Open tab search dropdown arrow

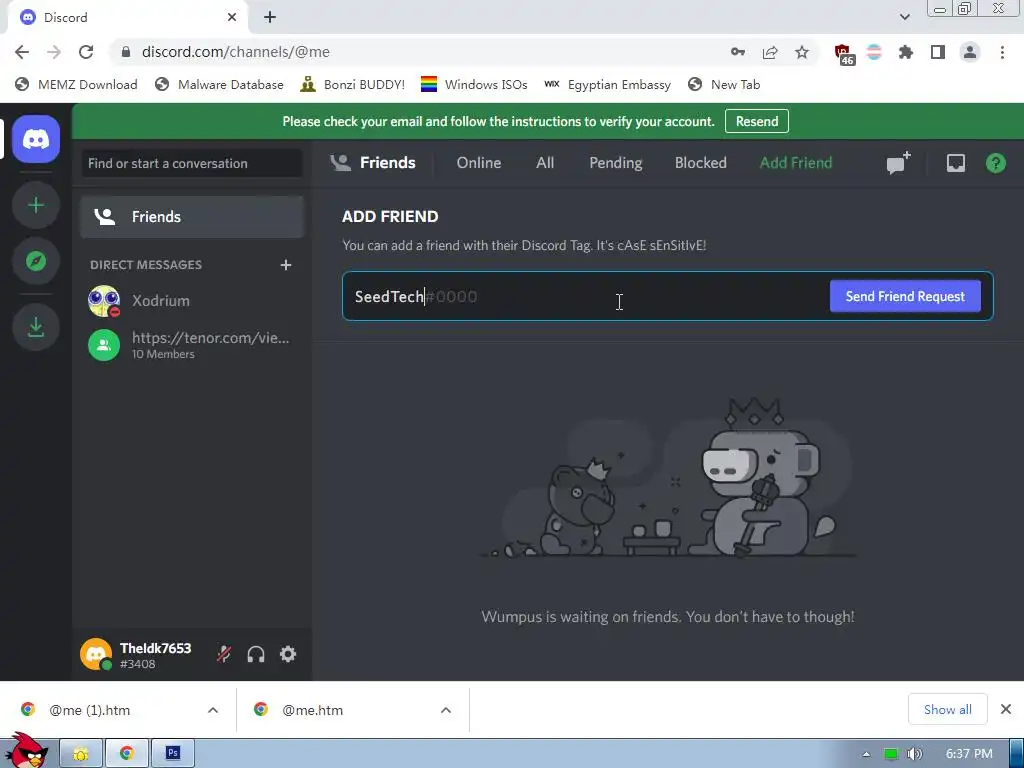coord(904,18)
